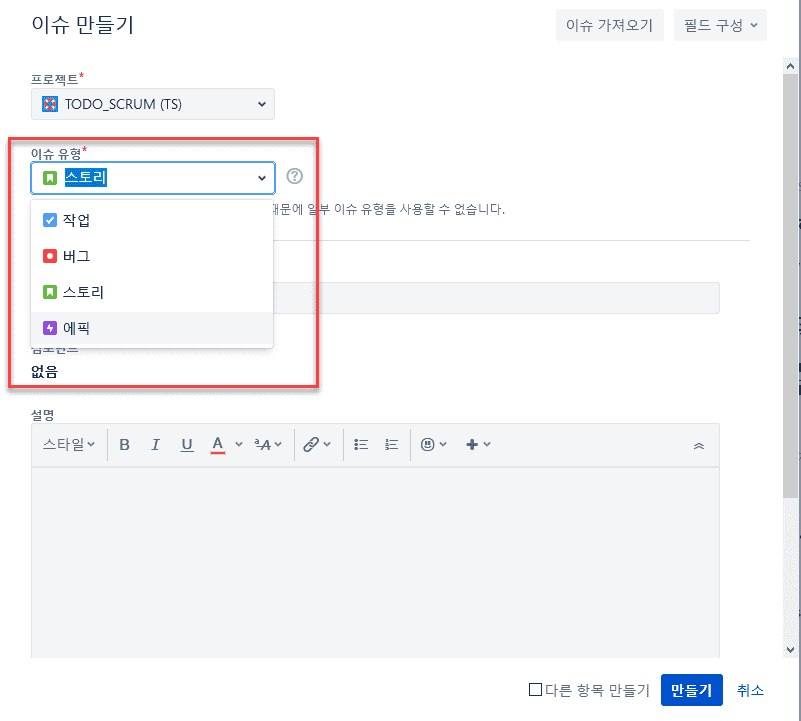Click the dialog scrollbar thumb
The height and width of the screenshot is (721, 801).
[790, 285]
